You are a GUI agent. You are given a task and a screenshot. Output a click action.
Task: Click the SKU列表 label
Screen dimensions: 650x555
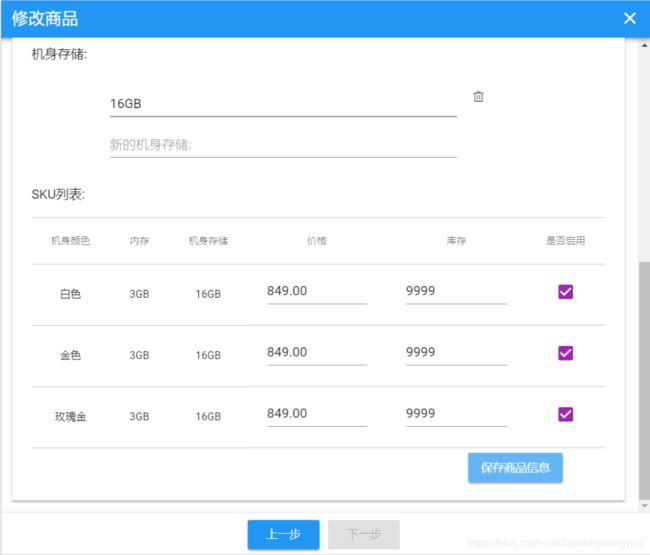[x=58, y=194]
